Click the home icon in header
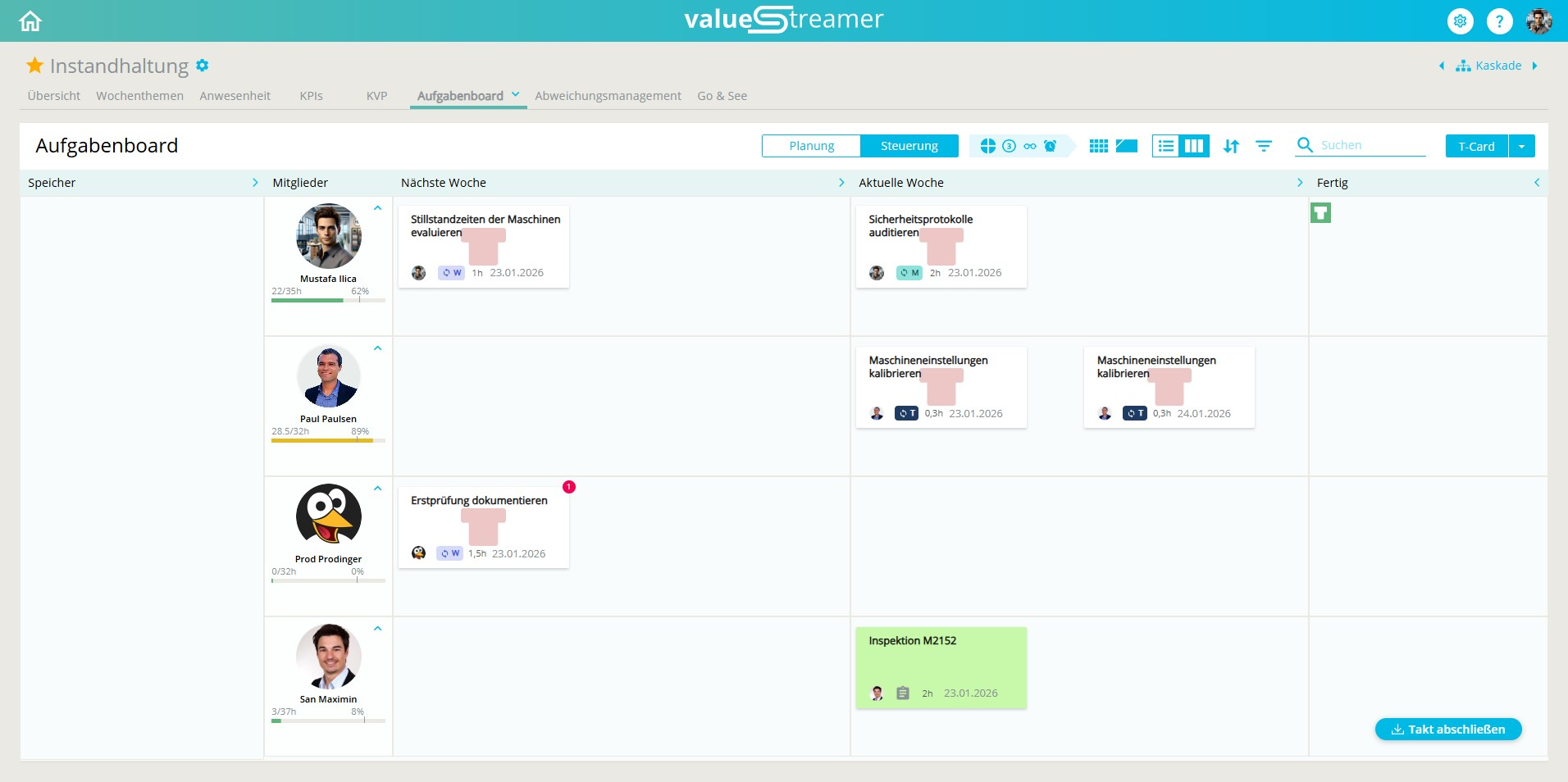 tap(30, 21)
